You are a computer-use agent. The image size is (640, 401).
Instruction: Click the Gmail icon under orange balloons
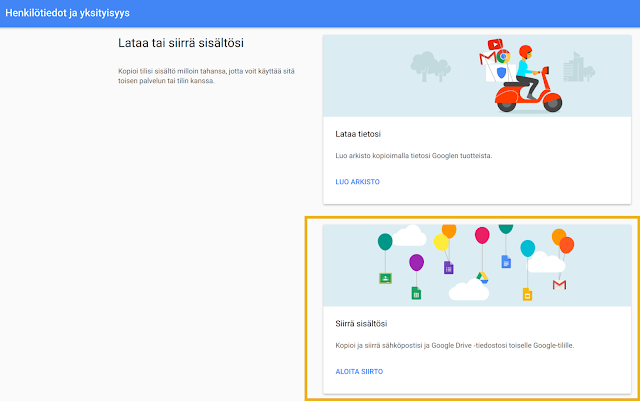coord(560,285)
